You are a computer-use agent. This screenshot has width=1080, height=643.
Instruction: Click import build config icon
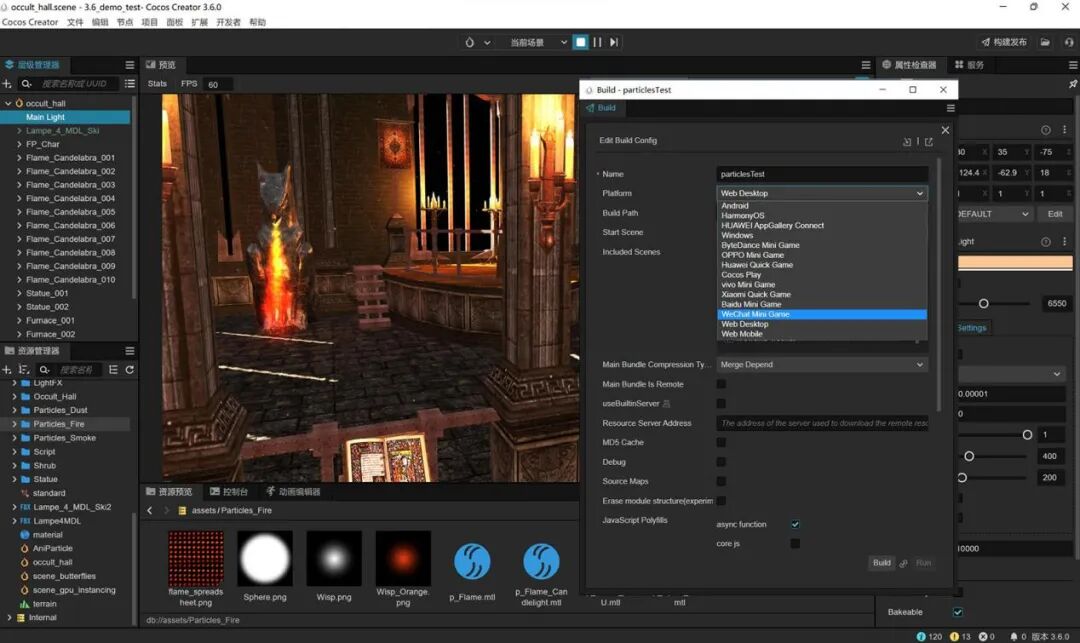[907, 142]
